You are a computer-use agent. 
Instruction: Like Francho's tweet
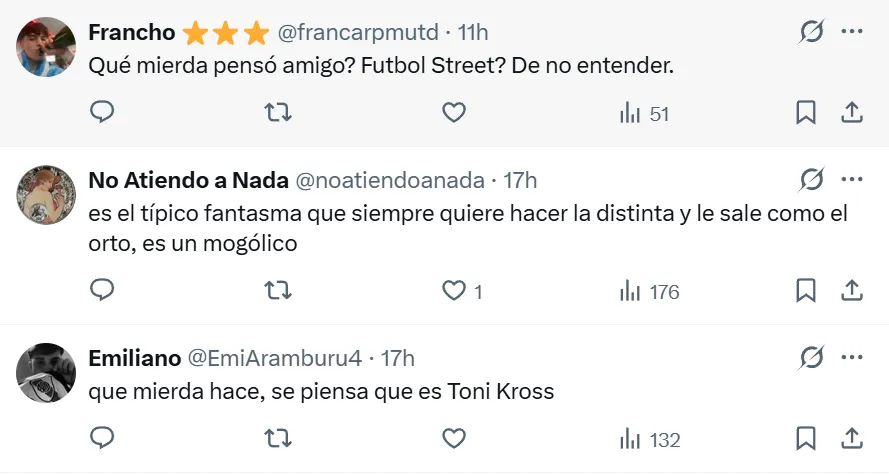454,113
